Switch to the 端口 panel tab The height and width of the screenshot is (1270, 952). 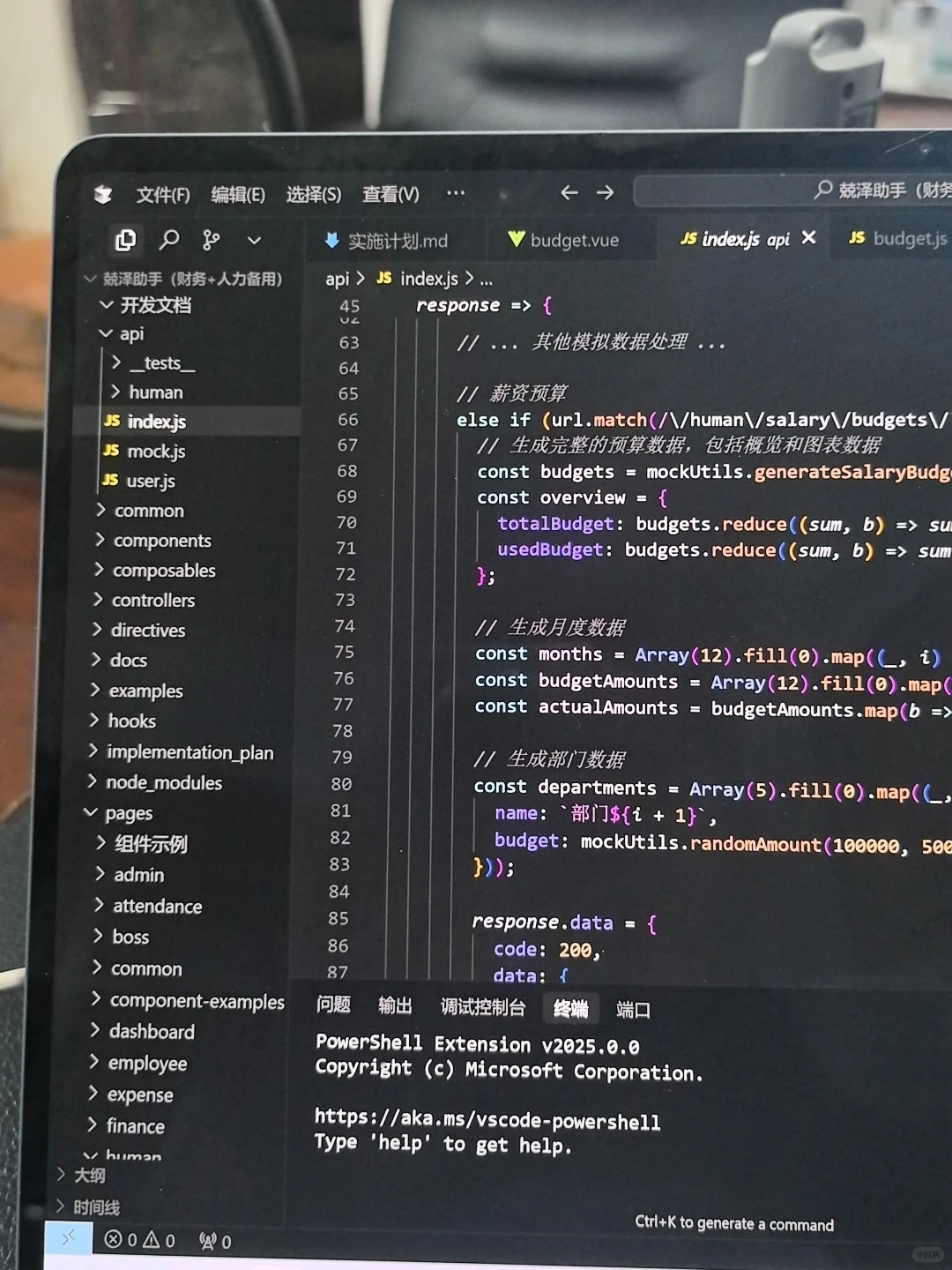(633, 1010)
